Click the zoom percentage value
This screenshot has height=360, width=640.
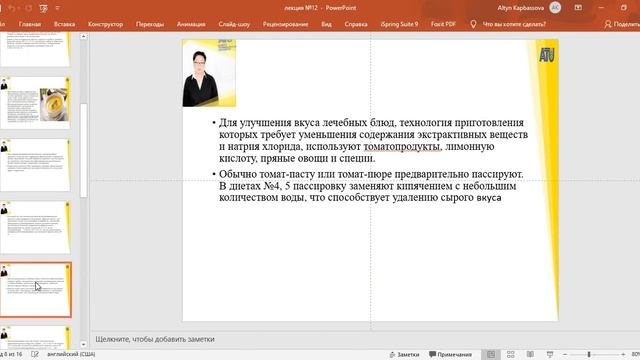(x=636, y=354)
